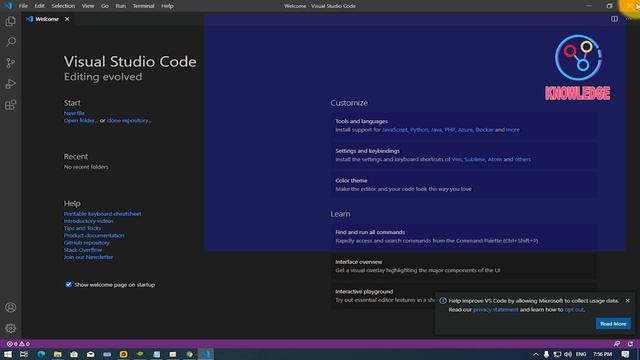Launch Microsoft Edge from the taskbar
Viewport: 640px width, 360px height.
[x=41, y=354]
